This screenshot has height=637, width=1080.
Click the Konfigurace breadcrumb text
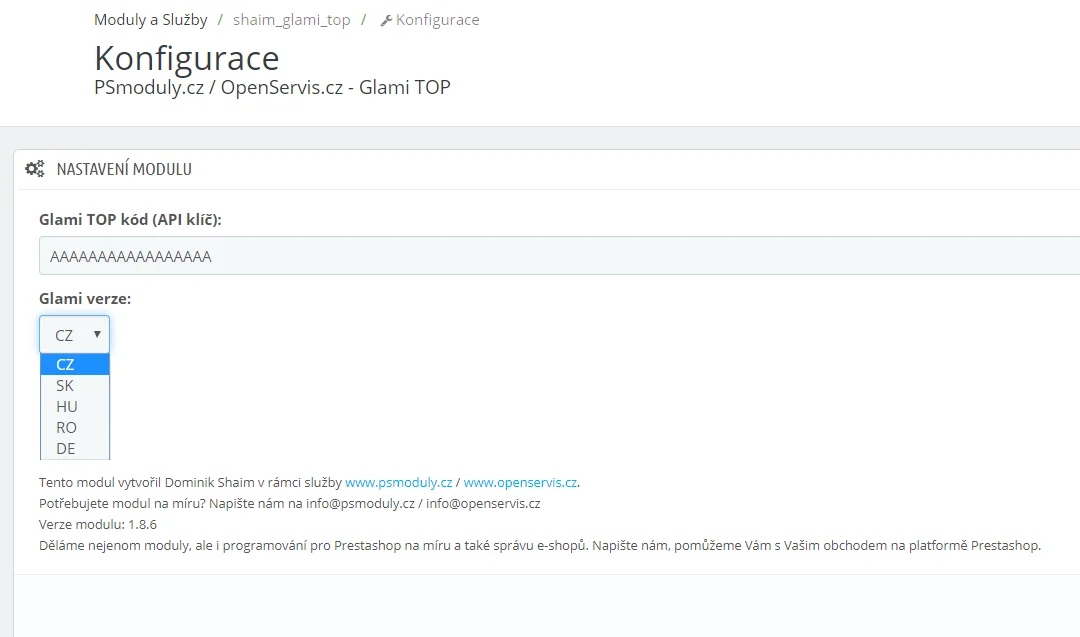pos(437,20)
